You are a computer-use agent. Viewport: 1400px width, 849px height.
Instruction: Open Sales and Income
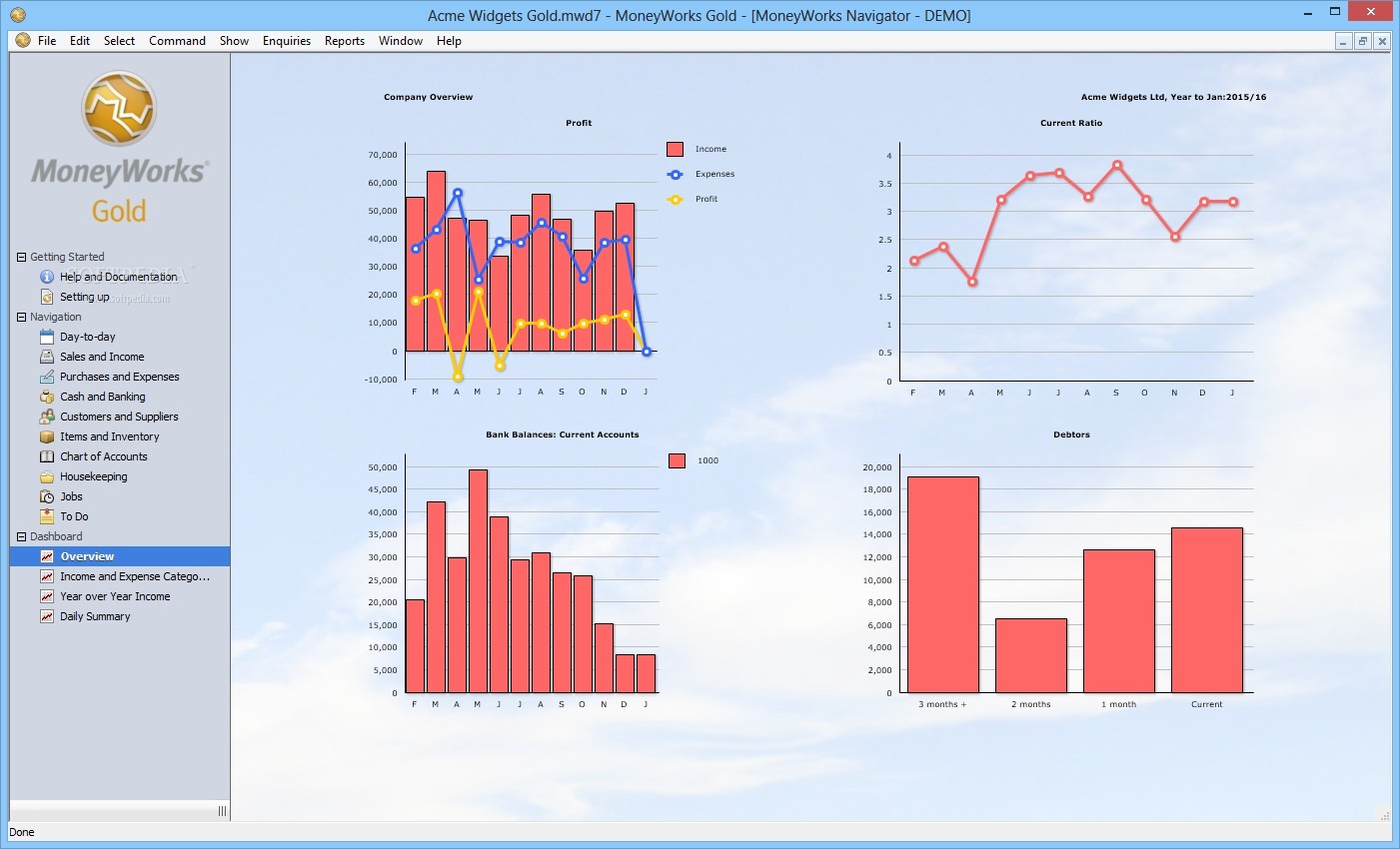(x=102, y=357)
